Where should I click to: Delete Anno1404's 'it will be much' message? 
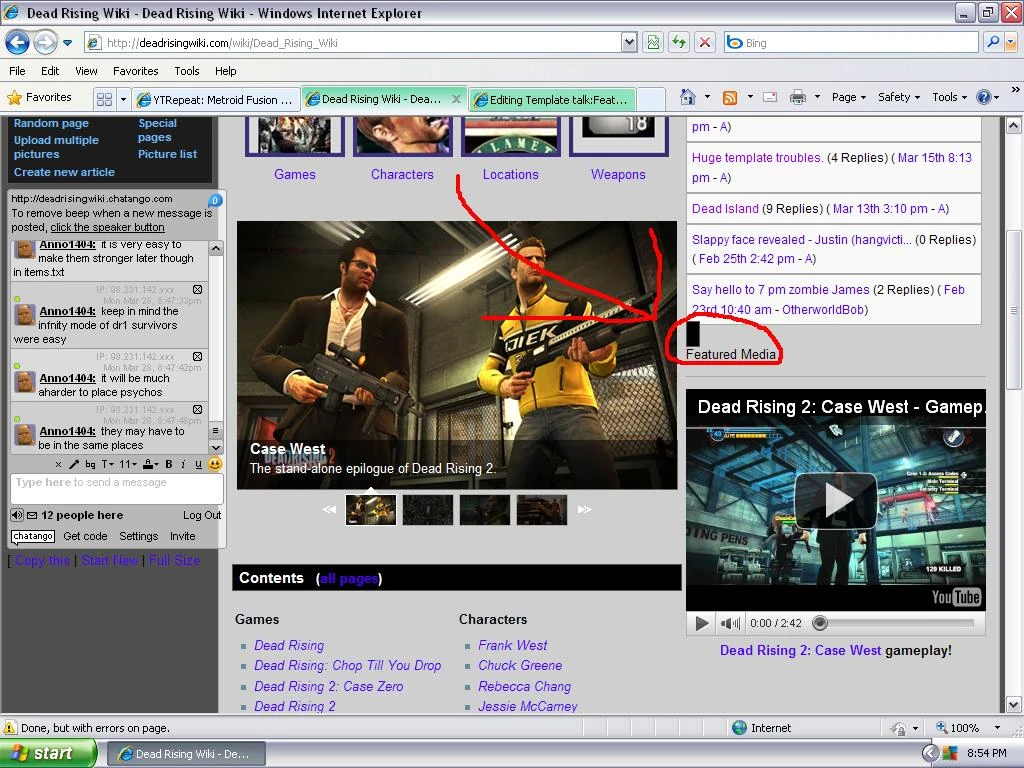click(197, 357)
